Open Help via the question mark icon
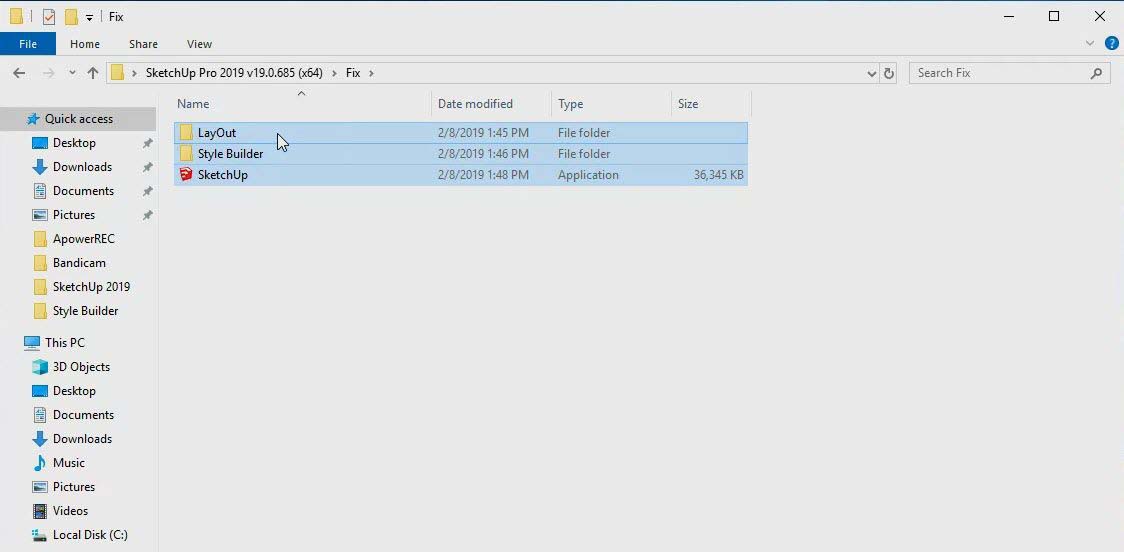This screenshot has width=1124, height=552. click(1111, 44)
